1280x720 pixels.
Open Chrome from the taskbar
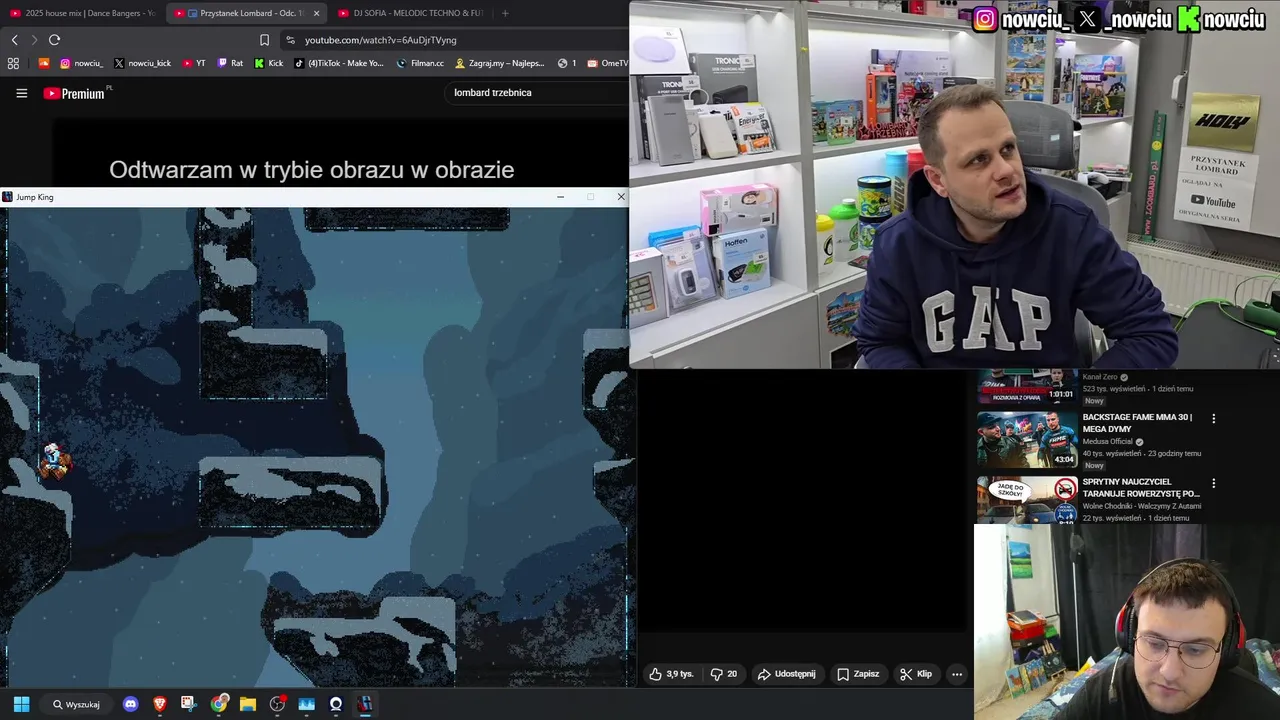219,704
